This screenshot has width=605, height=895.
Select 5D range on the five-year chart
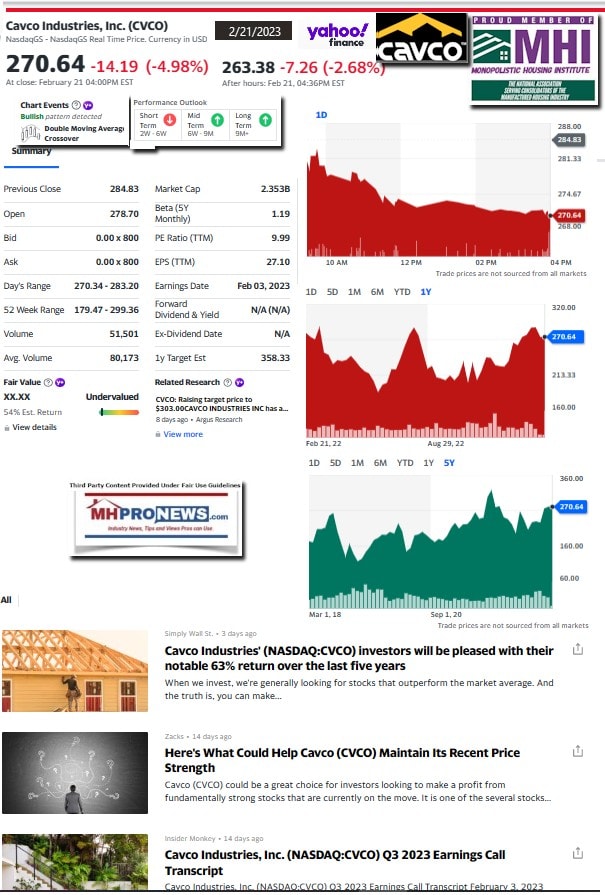tap(335, 463)
